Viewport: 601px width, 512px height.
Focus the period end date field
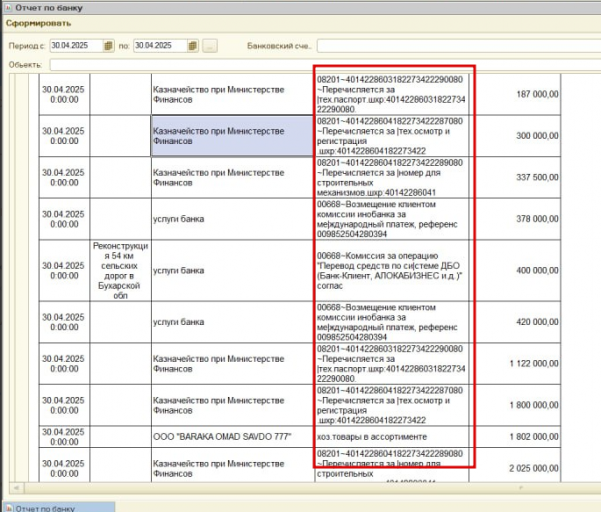coord(159,46)
